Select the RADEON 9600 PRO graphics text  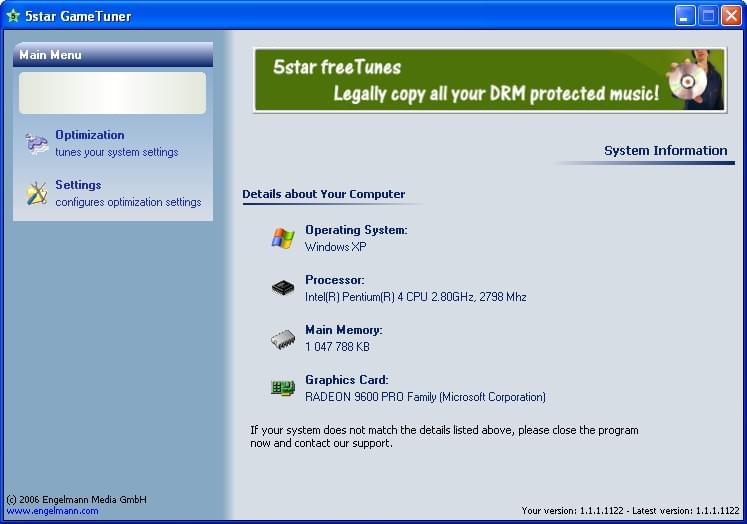pos(425,397)
